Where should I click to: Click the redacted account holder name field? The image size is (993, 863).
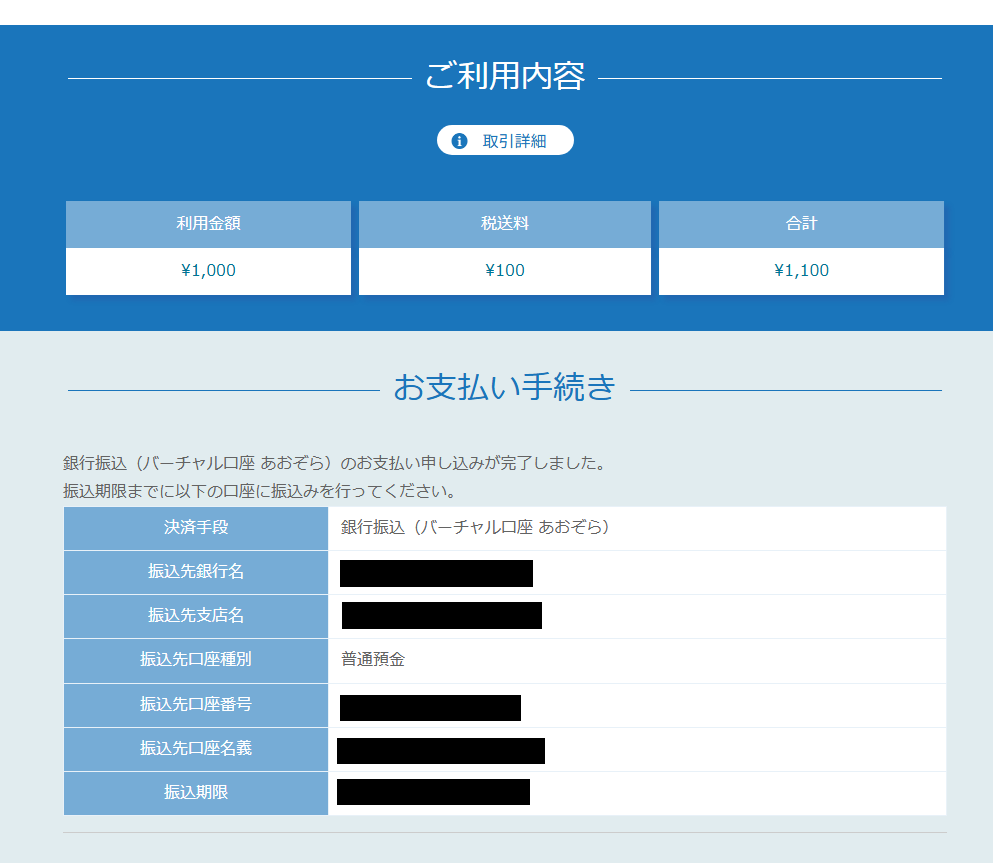pyautogui.click(x=441, y=749)
